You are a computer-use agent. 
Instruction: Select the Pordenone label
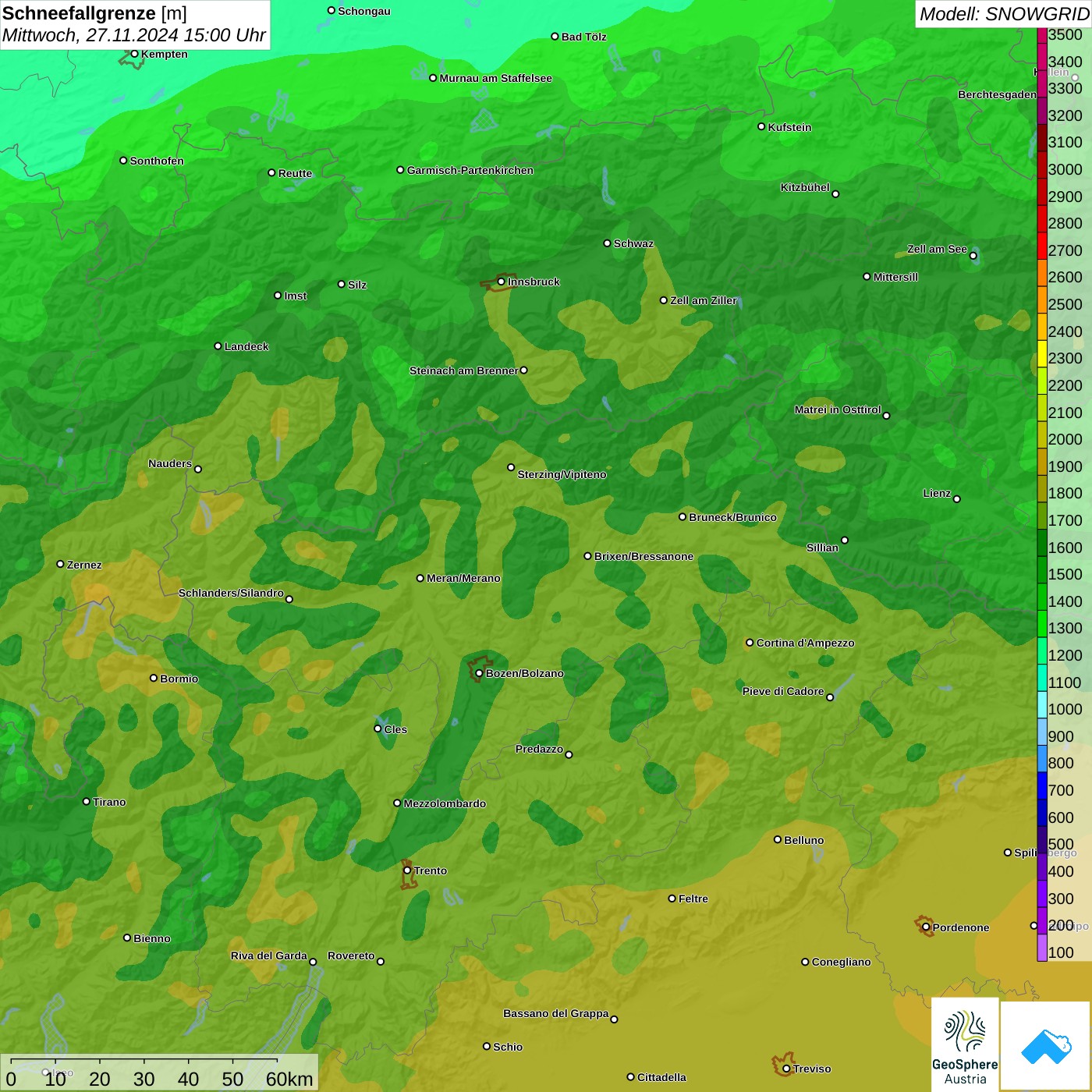(961, 927)
